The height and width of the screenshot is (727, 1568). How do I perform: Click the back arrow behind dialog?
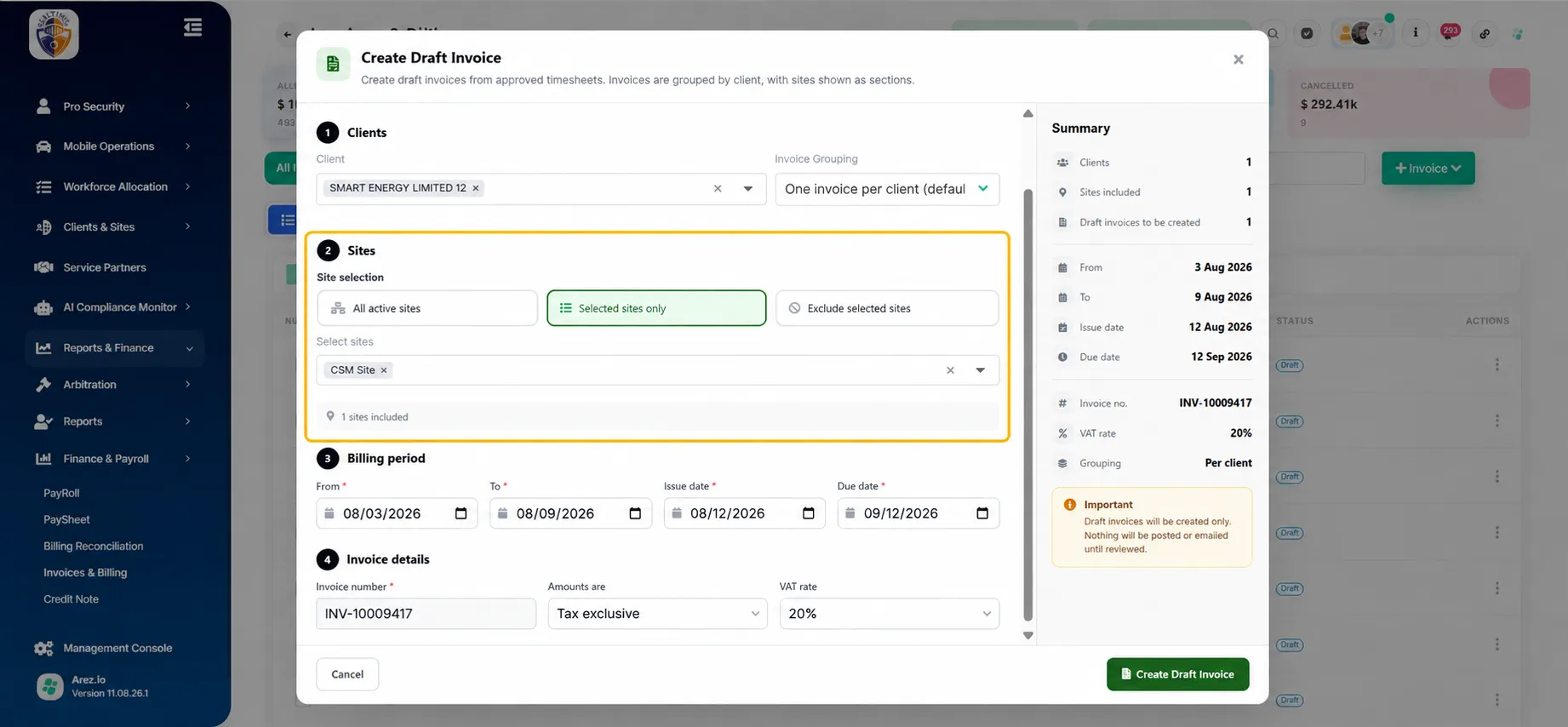coord(287,35)
